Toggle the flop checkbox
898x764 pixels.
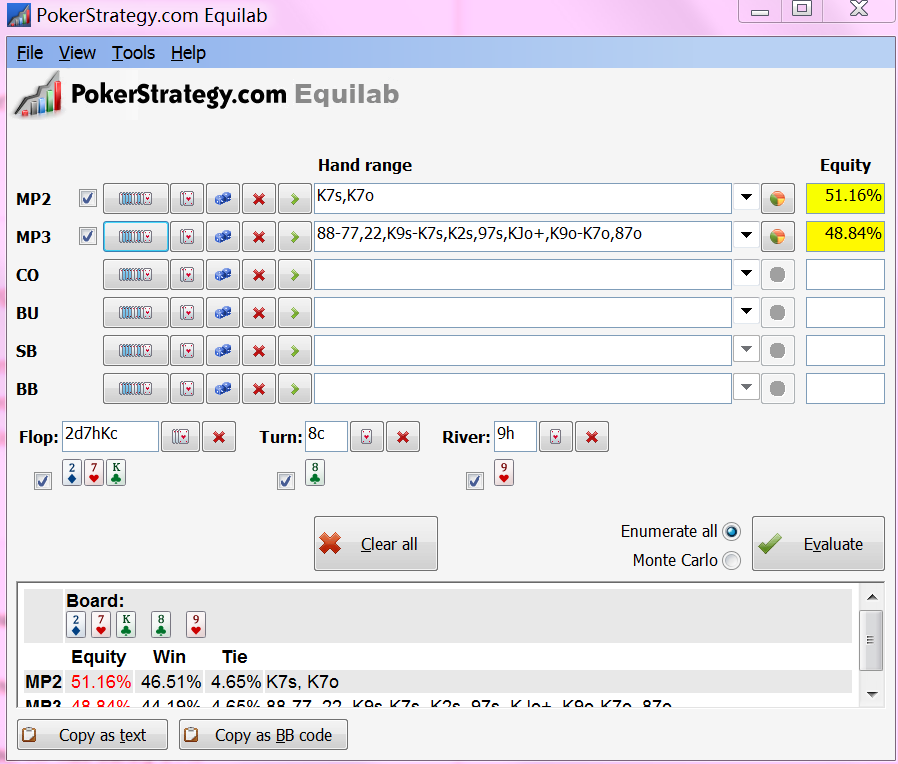[43, 481]
